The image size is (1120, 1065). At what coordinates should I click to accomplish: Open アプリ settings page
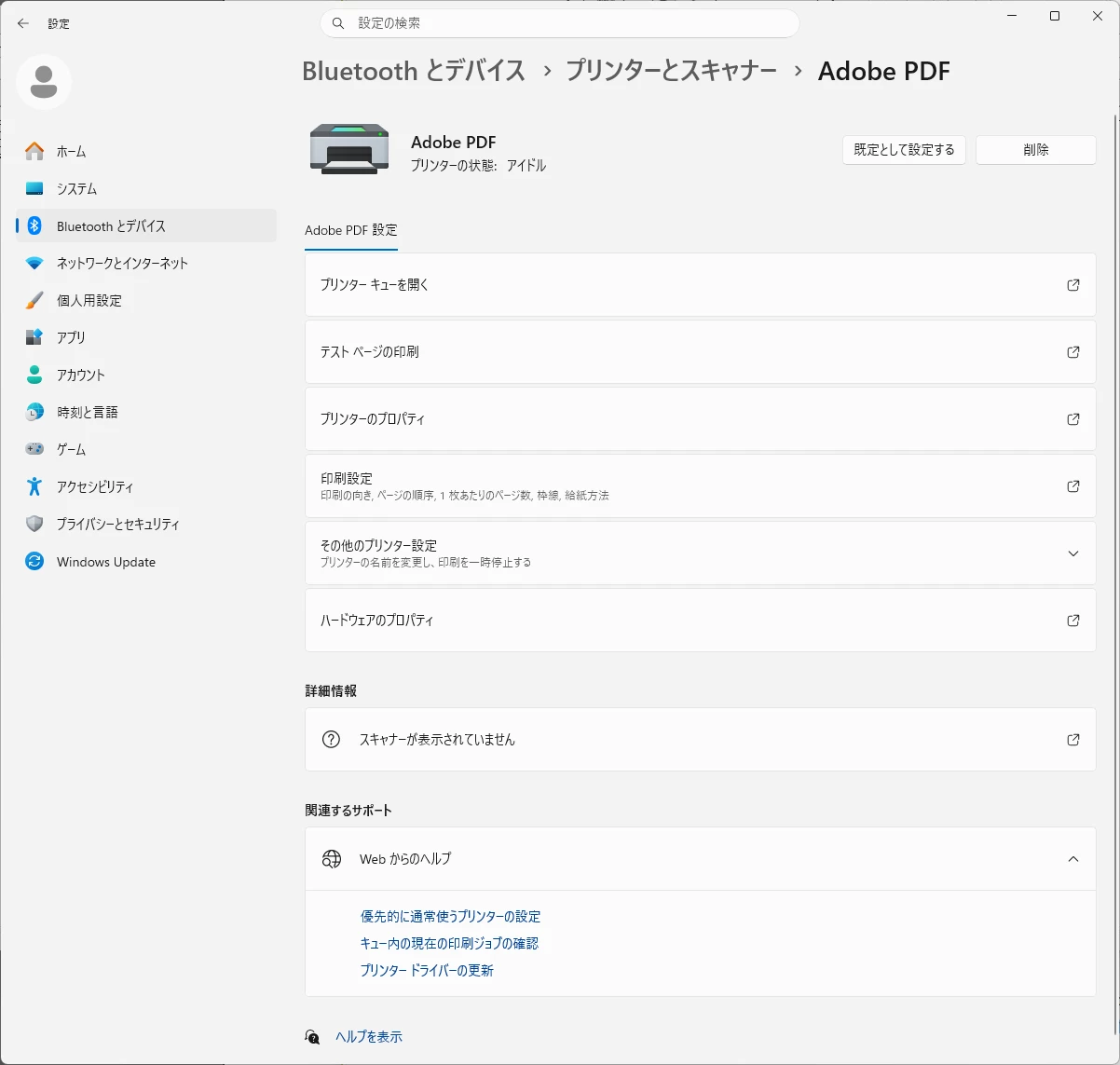point(146,337)
